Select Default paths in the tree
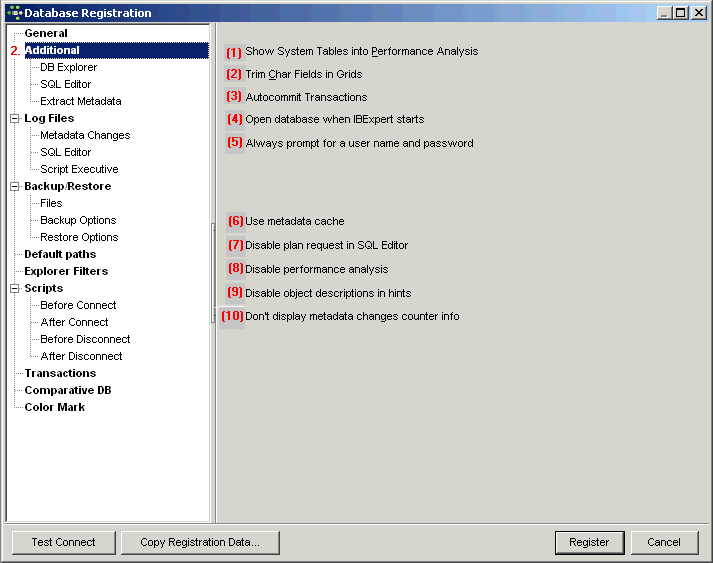 point(60,254)
